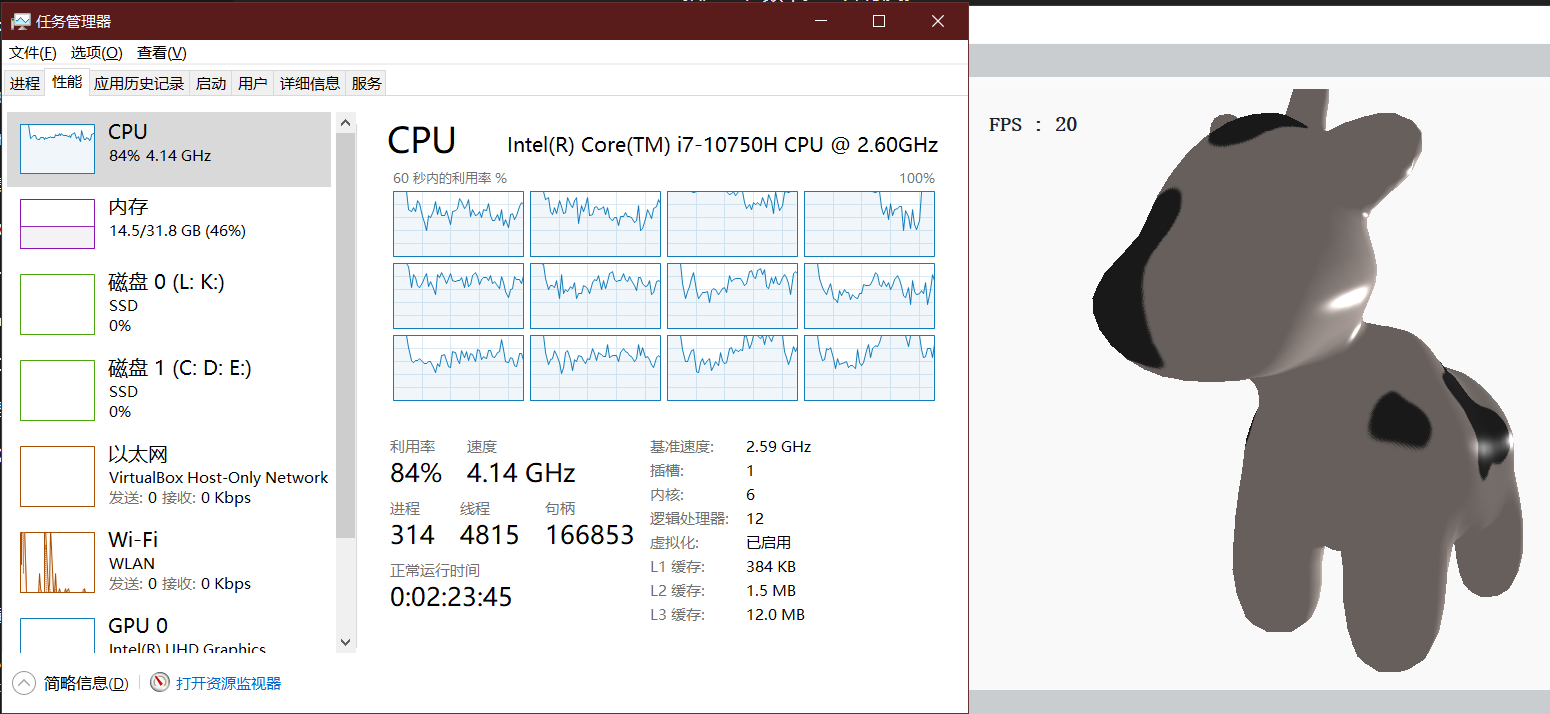
Task: Click the Task Manager title bar icon
Action: point(20,21)
